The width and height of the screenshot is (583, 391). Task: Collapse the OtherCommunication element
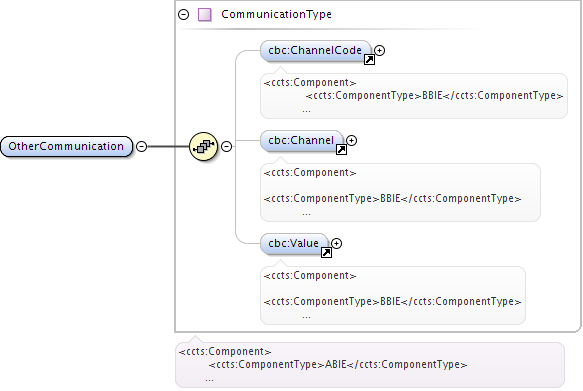tap(141, 146)
